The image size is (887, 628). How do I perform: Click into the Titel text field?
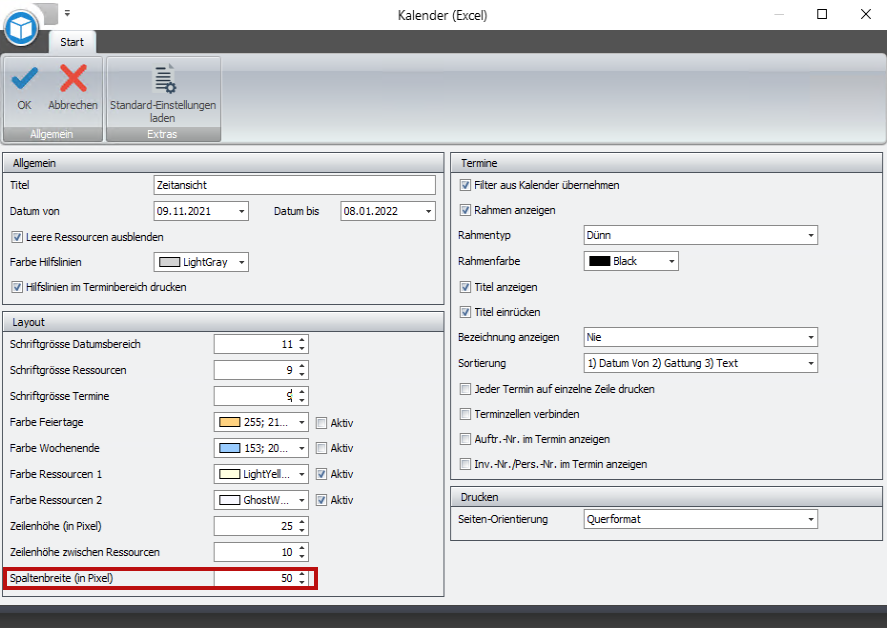(295, 185)
